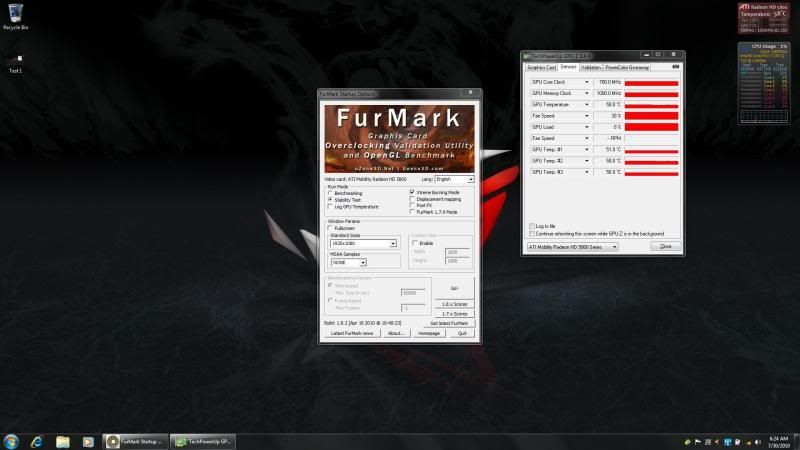Click the ATI Radeon temperature desktop gadget
Image resolution: width=800 pixels, height=450 pixels.
763,18
